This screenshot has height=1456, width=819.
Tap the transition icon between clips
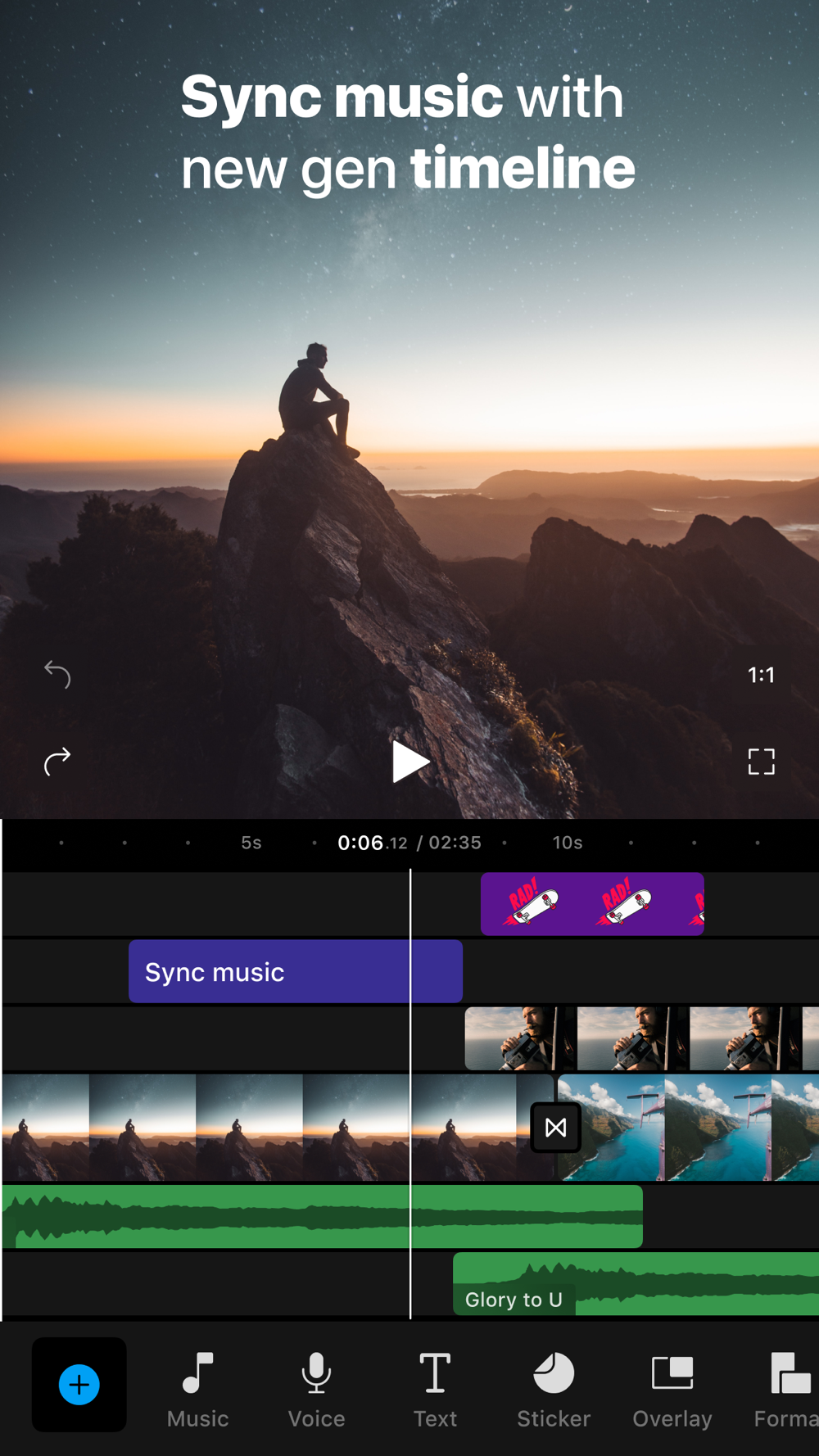(556, 1128)
